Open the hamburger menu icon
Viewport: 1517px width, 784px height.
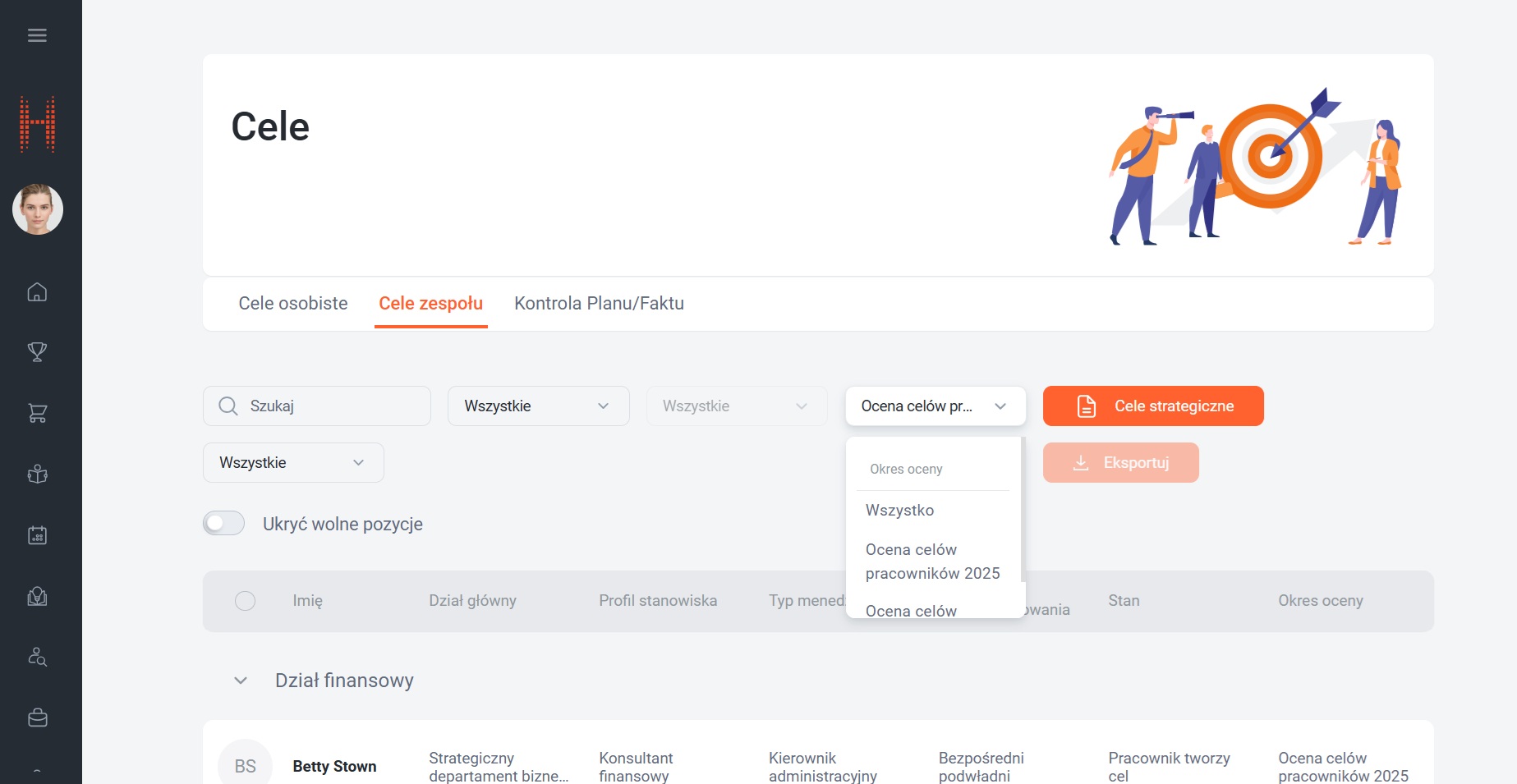click(x=37, y=35)
